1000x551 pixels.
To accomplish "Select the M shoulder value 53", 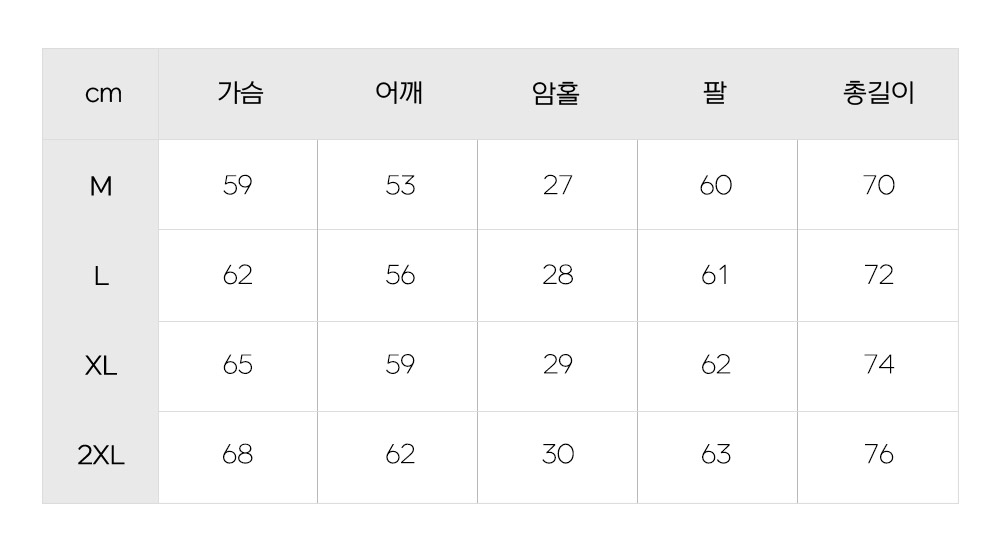I will tap(400, 186).
